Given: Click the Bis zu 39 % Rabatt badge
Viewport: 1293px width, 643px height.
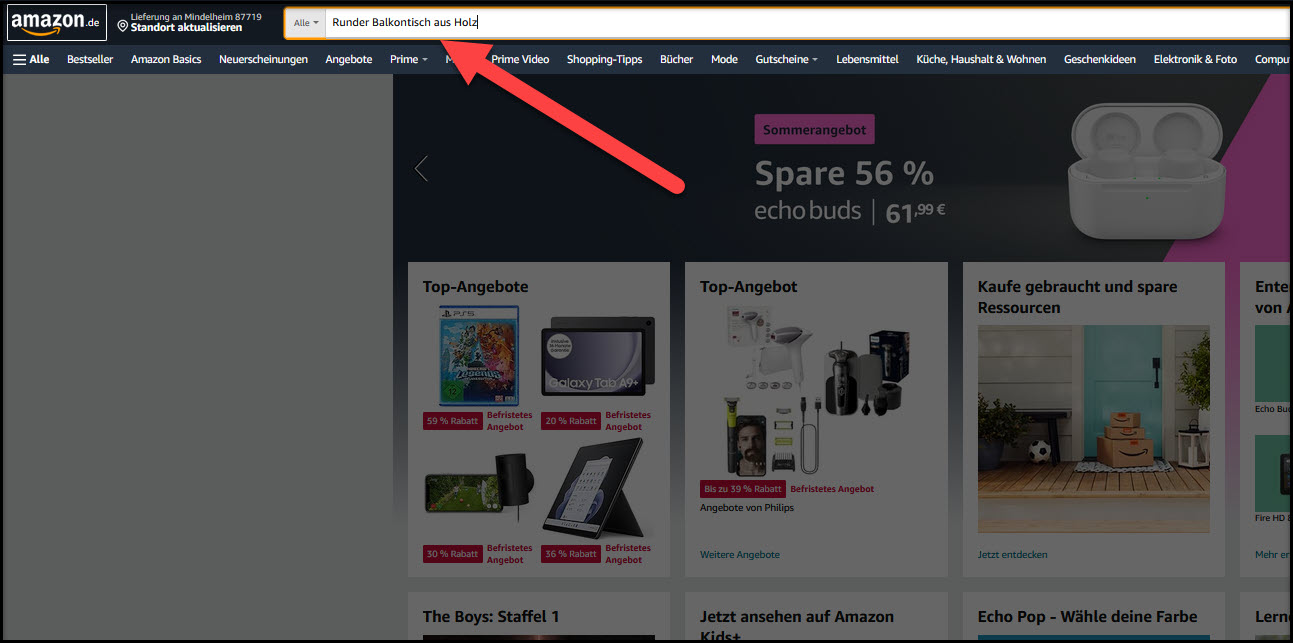Looking at the screenshot, I should pyautogui.click(x=742, y=489).
